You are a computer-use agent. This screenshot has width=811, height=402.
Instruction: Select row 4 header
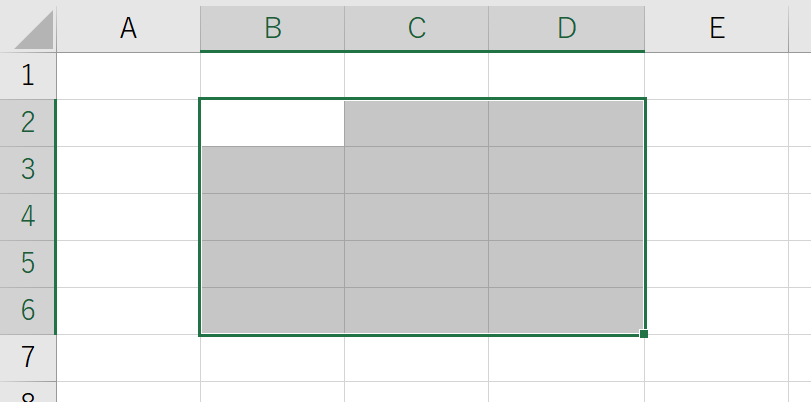point(28,217)
